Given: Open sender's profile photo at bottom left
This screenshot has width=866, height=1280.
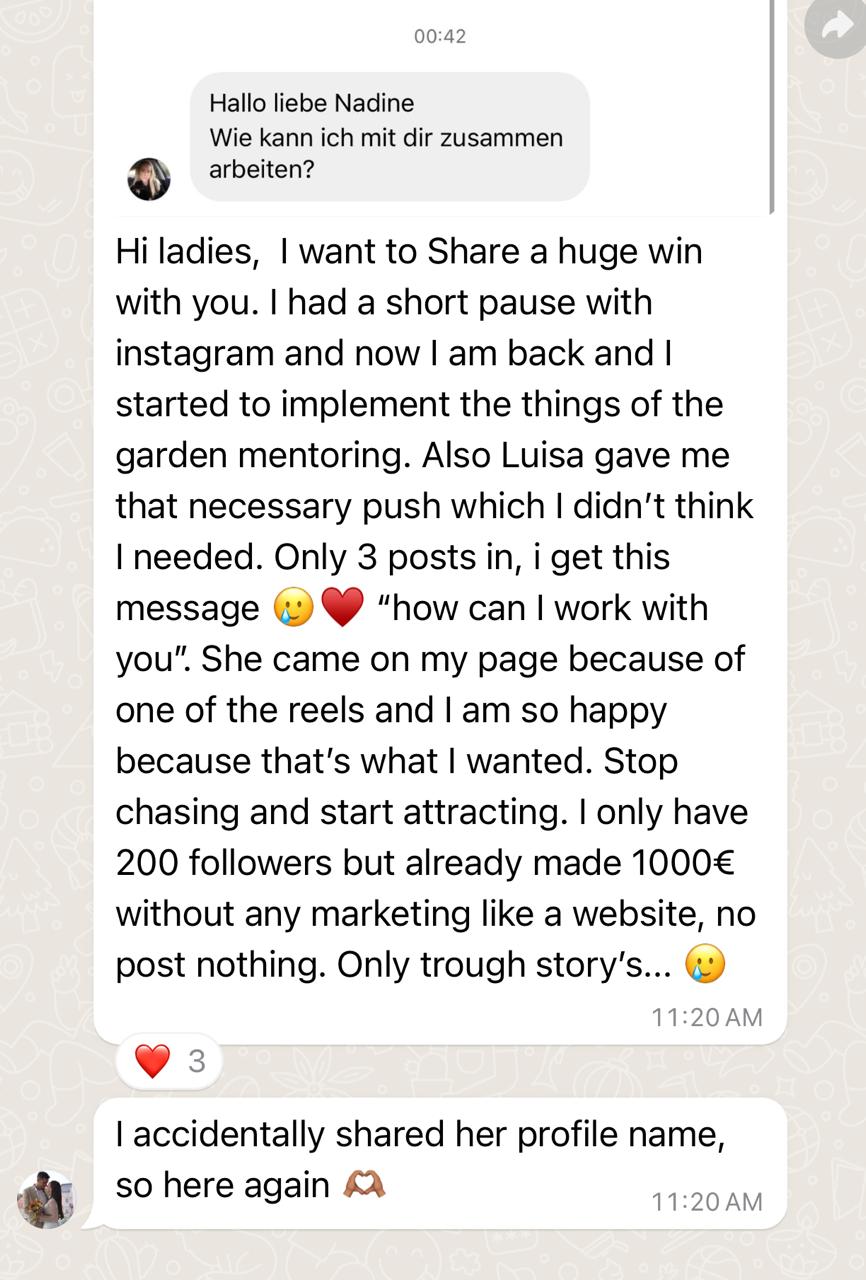Looking at the screenshot, I should point(45,1198).
